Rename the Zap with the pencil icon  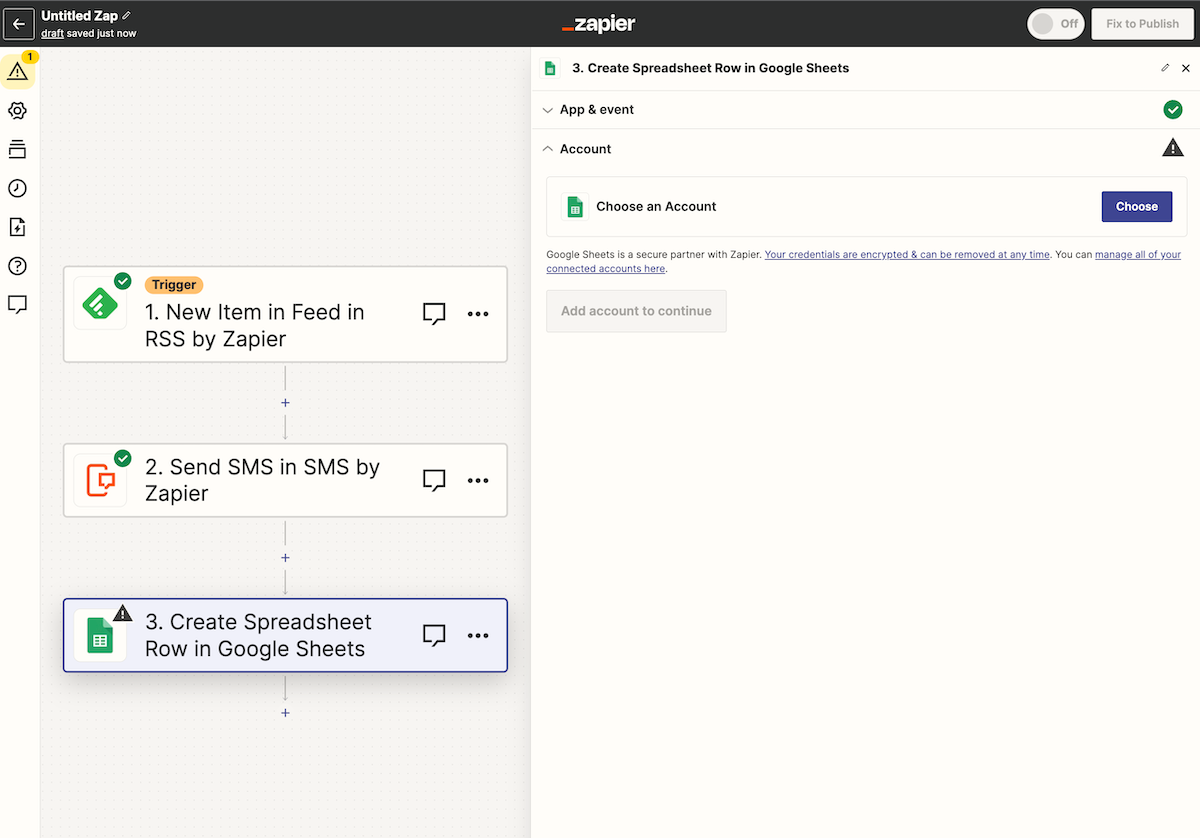(x=126, y=16)
